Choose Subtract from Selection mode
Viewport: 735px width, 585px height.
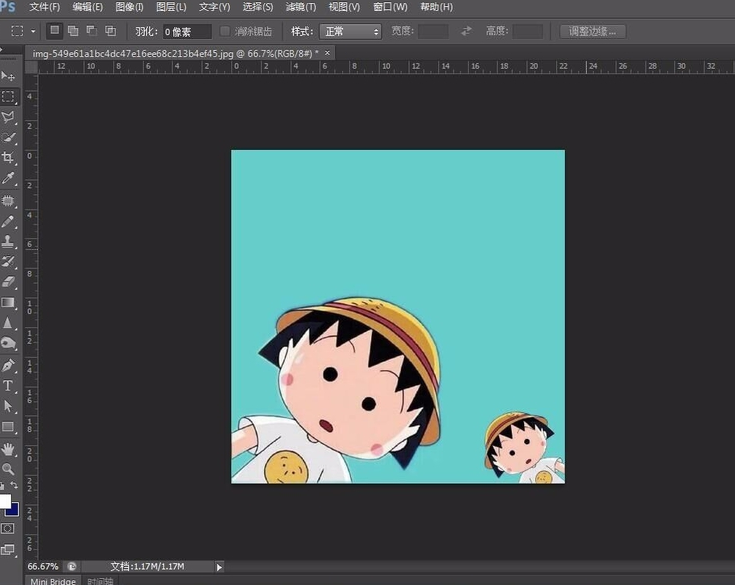(x=92, y=31)
